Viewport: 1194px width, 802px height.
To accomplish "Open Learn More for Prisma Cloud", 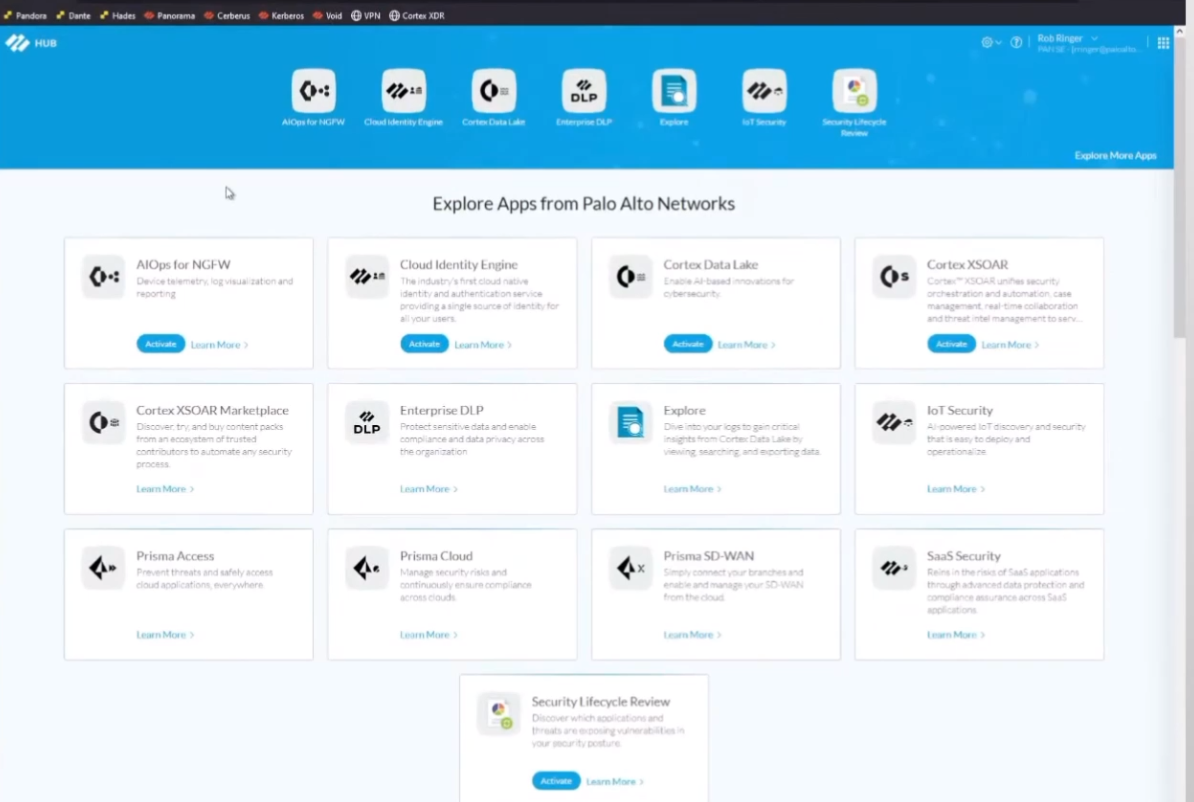I will click(x=429, y=634).
